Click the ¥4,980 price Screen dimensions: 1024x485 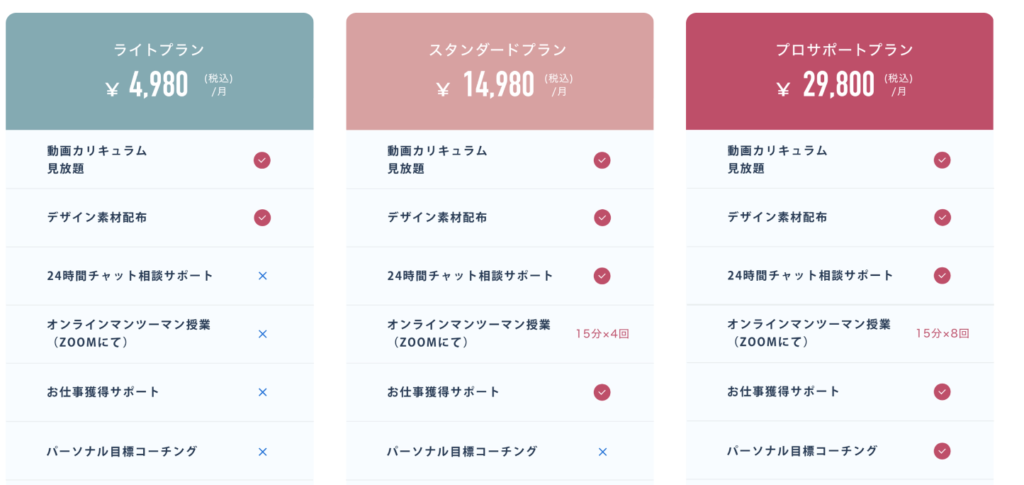click(x=148, y=86)
